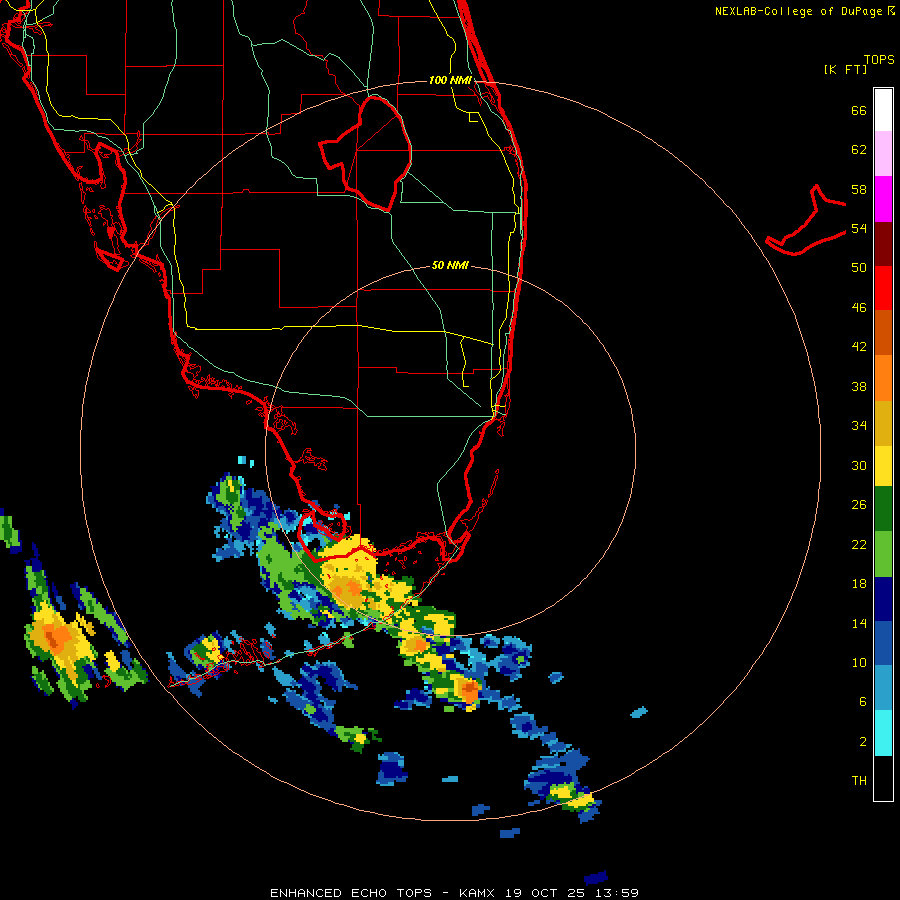Click the 30 value on the legend
The height and width of the screenshot is (900, 900).
point(859,465)
